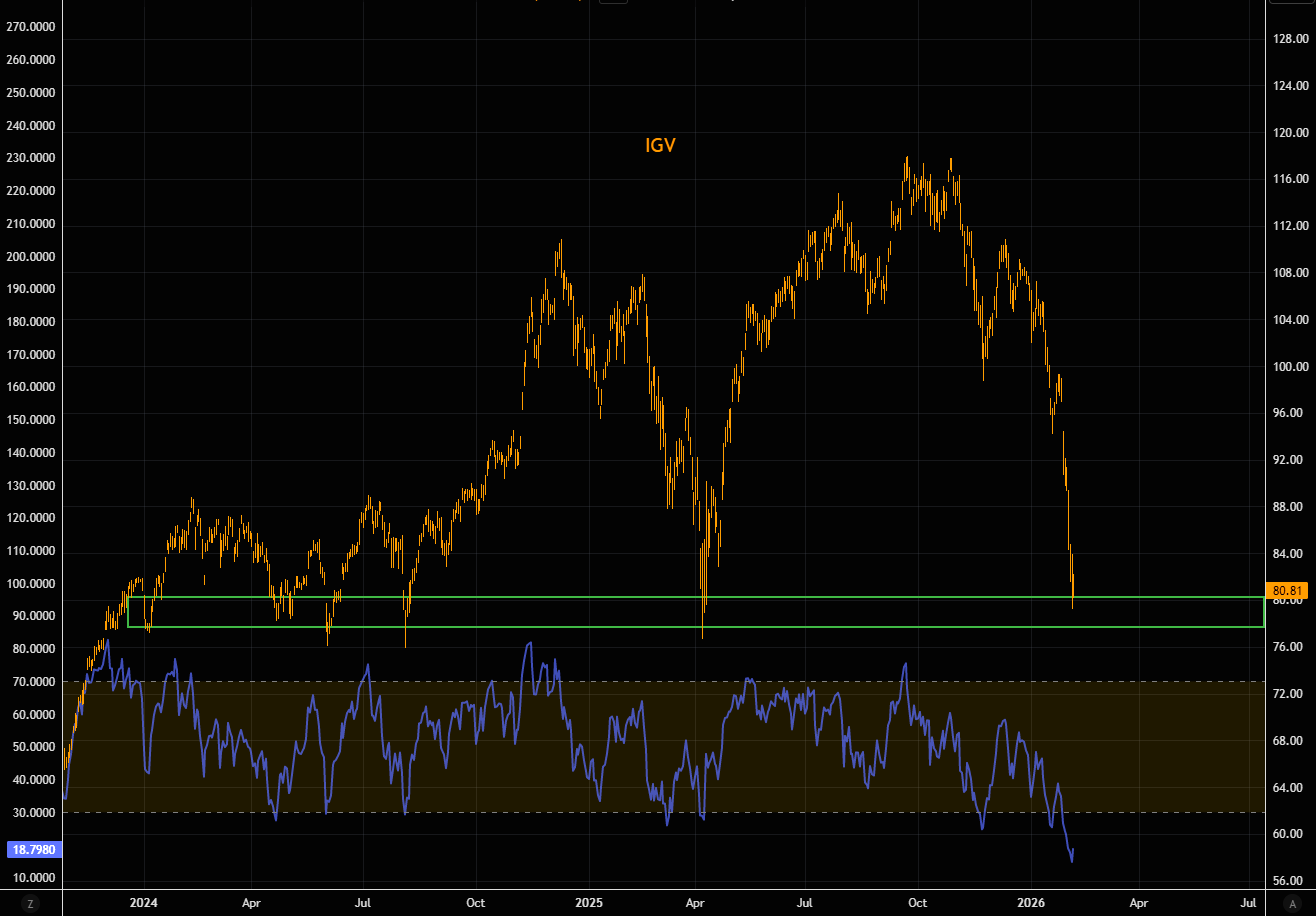Viewport: 1316px width, 916px height.
Task: Select the orange IGV text label
Action: click(x=660, y=146)
